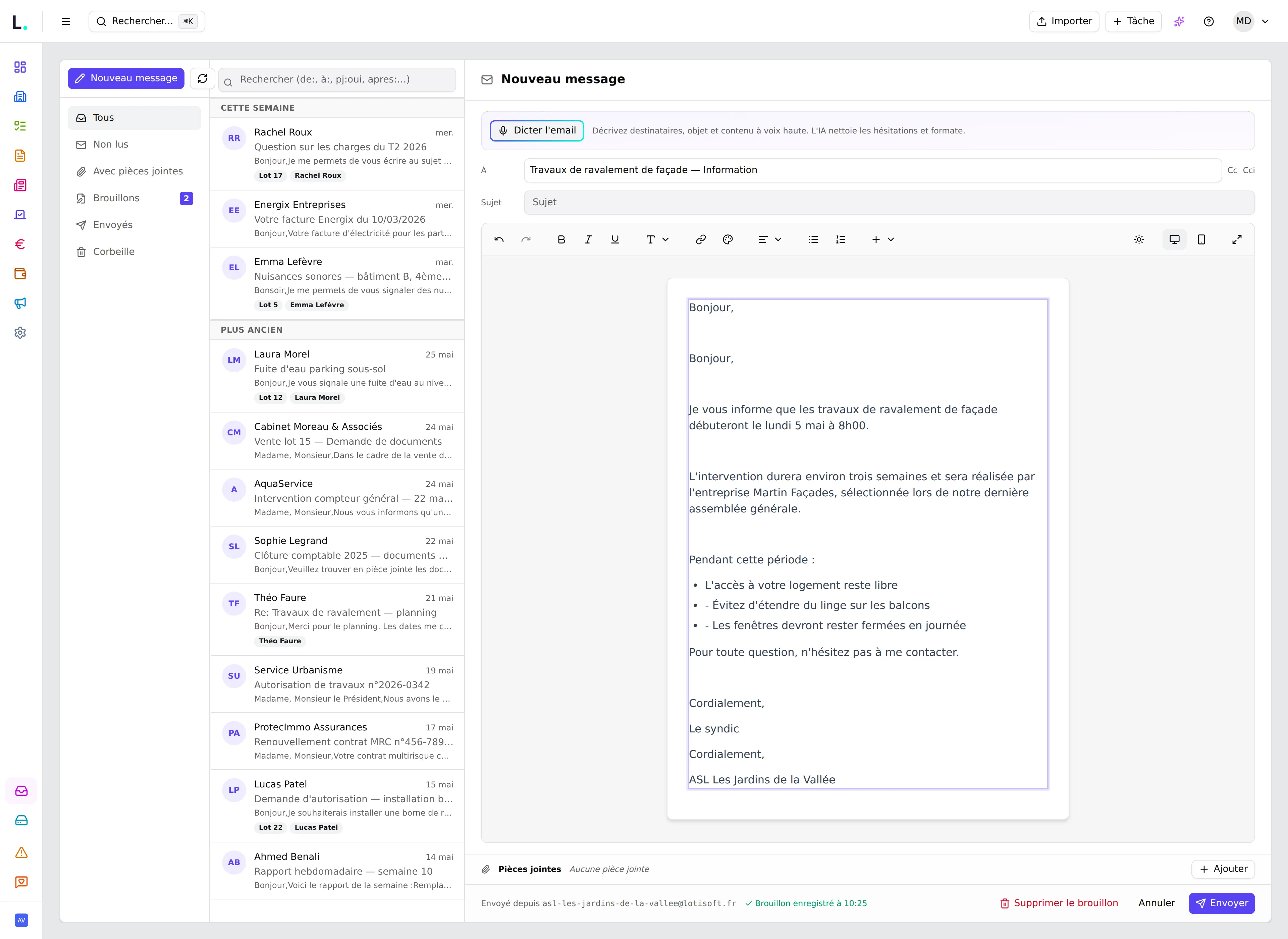This screenshot has width=1288, height=939.
Task: Open Laura Morel's Fuite d'eau message
Action: coord(337,376)
